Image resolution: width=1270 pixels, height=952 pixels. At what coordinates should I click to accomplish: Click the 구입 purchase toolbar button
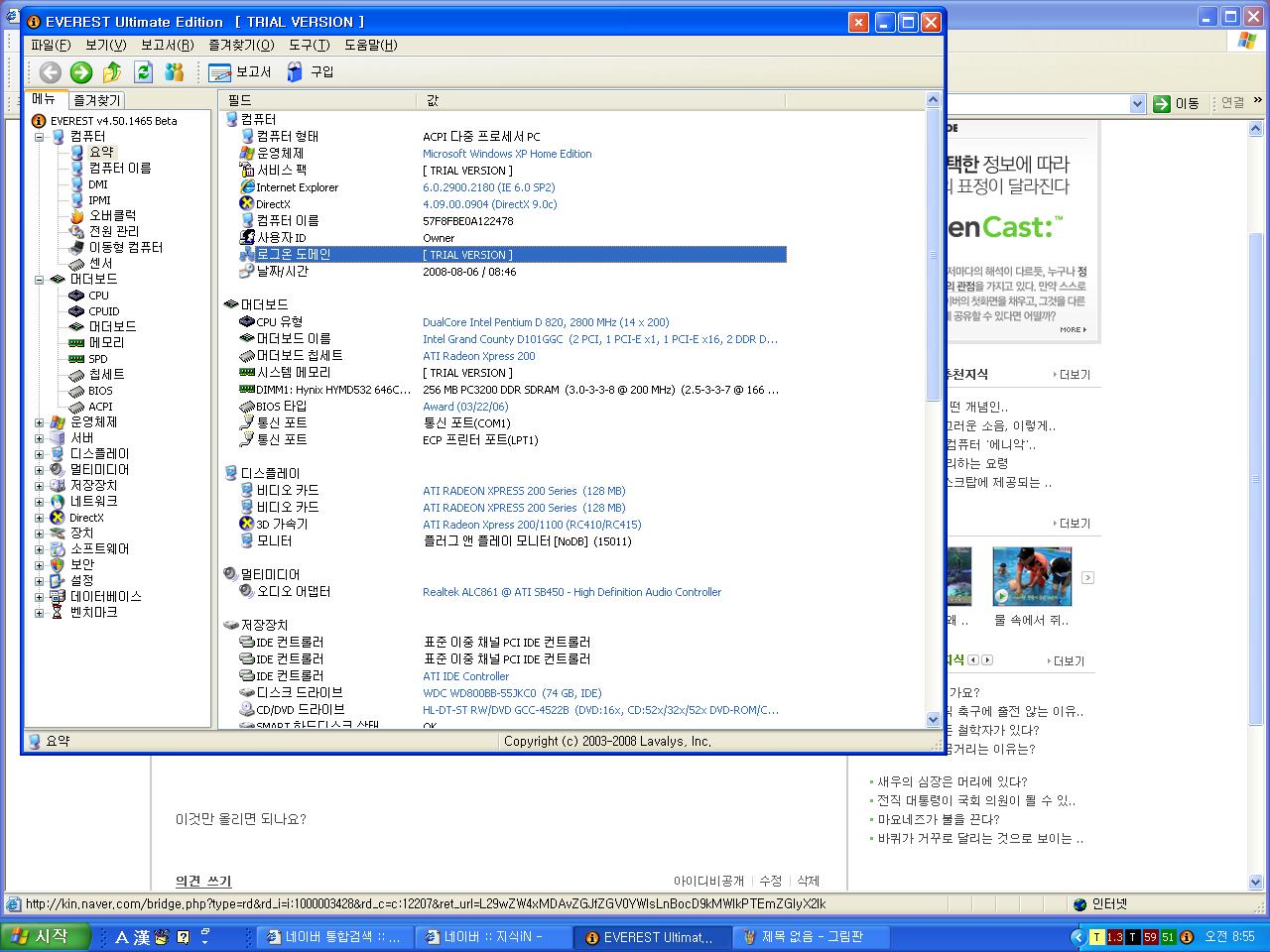[x=311, y=72]
